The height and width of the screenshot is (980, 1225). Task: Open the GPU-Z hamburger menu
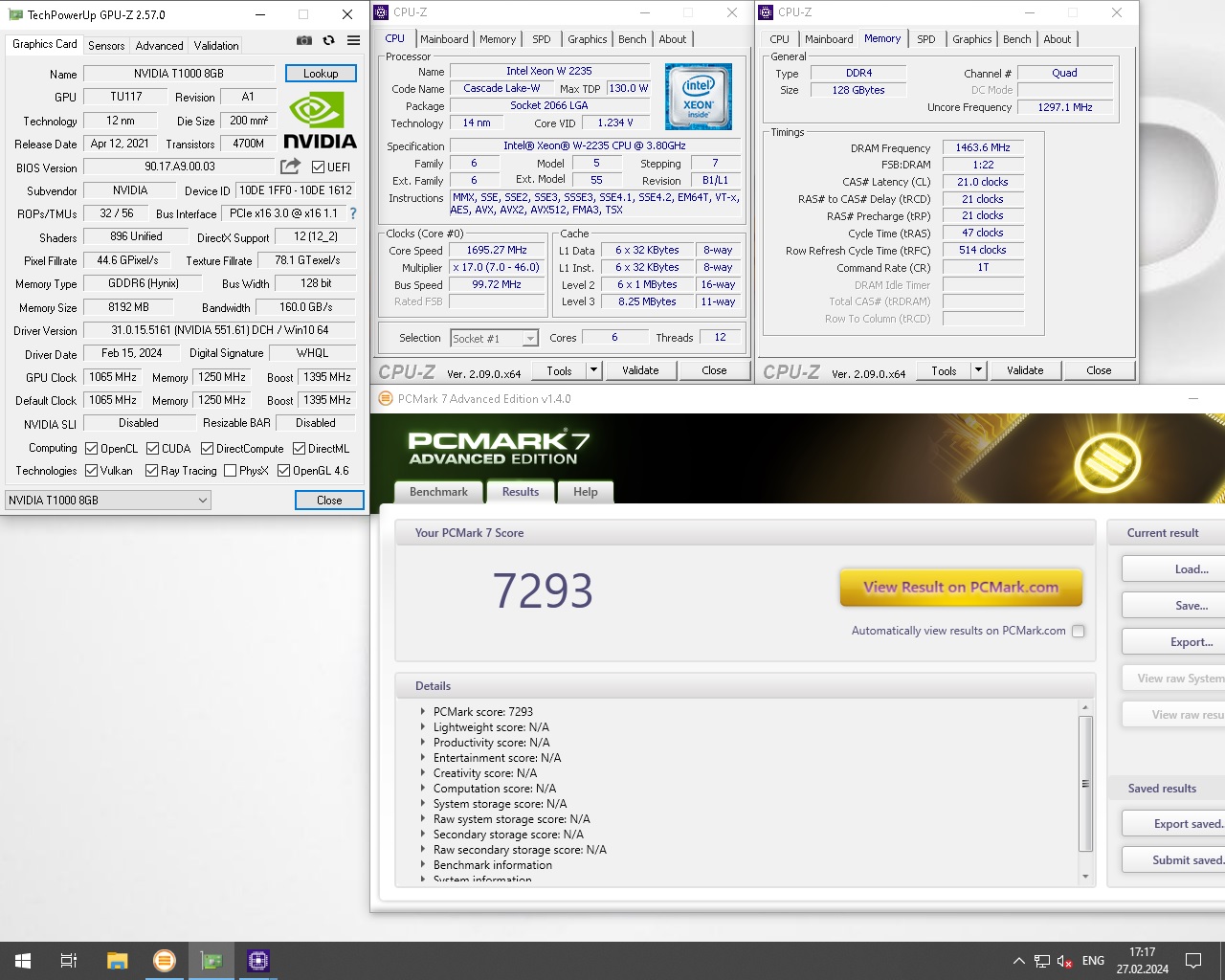(353, 40)
